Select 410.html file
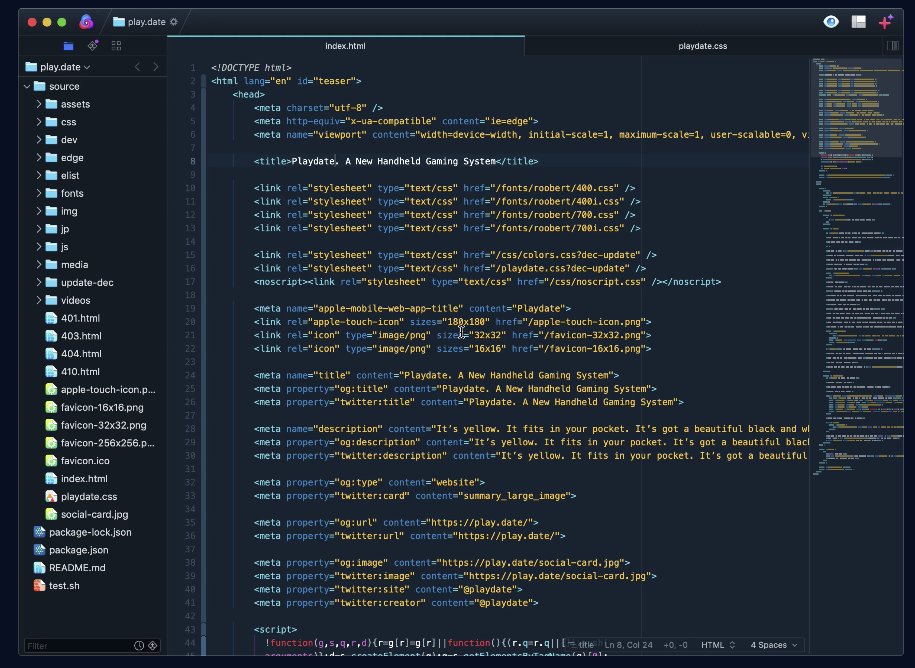 [x=93, y=372]
